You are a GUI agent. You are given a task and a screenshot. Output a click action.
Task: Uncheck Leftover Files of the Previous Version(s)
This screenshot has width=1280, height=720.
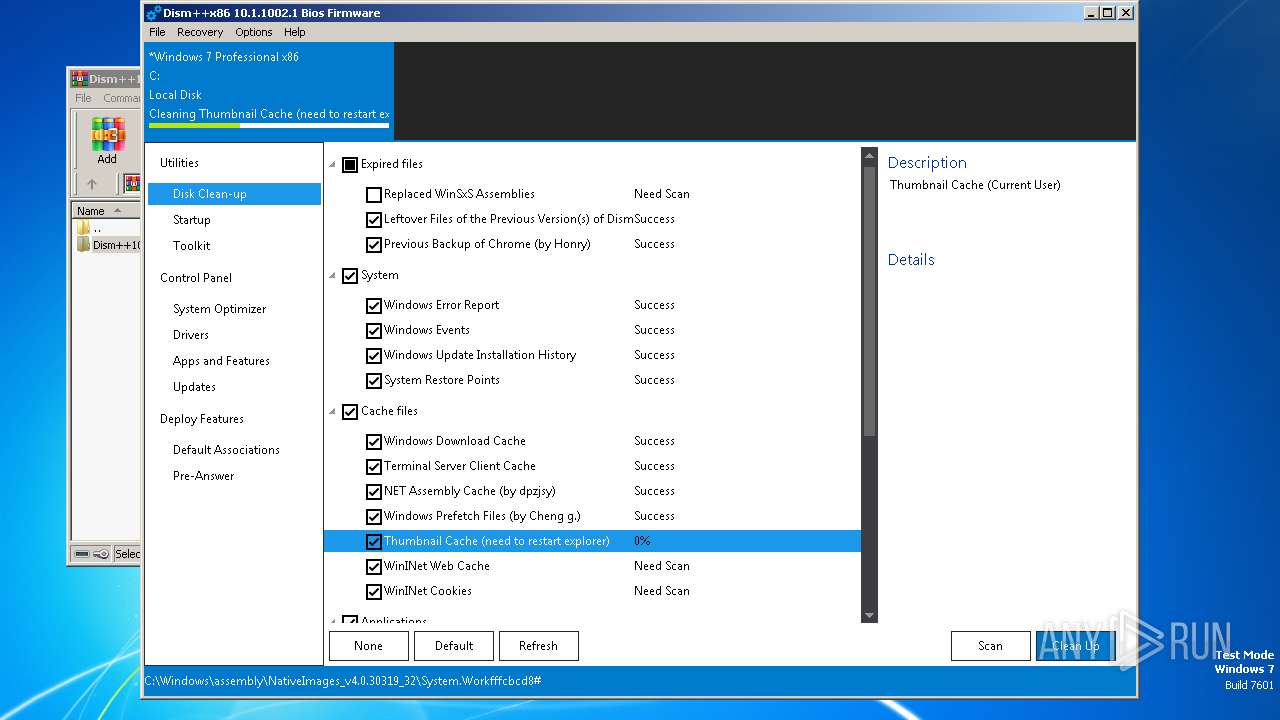pos(374,220)
